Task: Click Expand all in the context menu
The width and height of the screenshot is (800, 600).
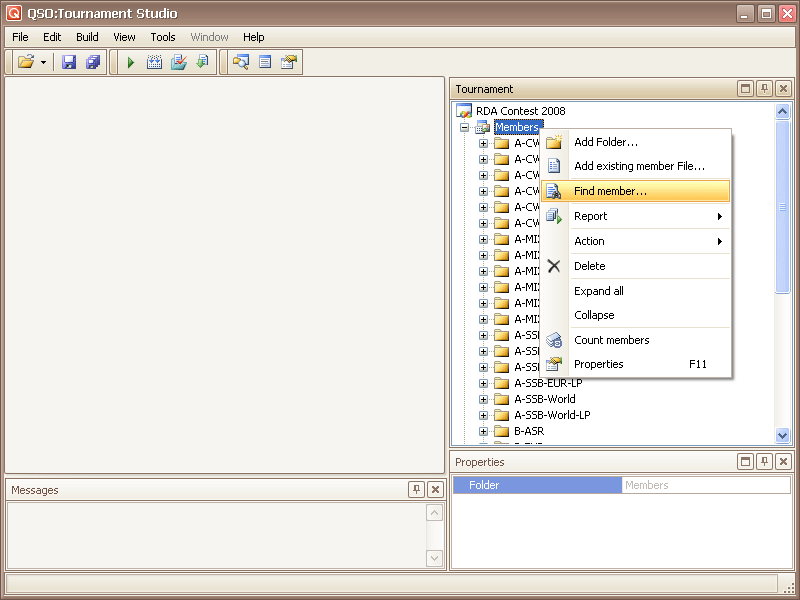Action: [598, 291]
